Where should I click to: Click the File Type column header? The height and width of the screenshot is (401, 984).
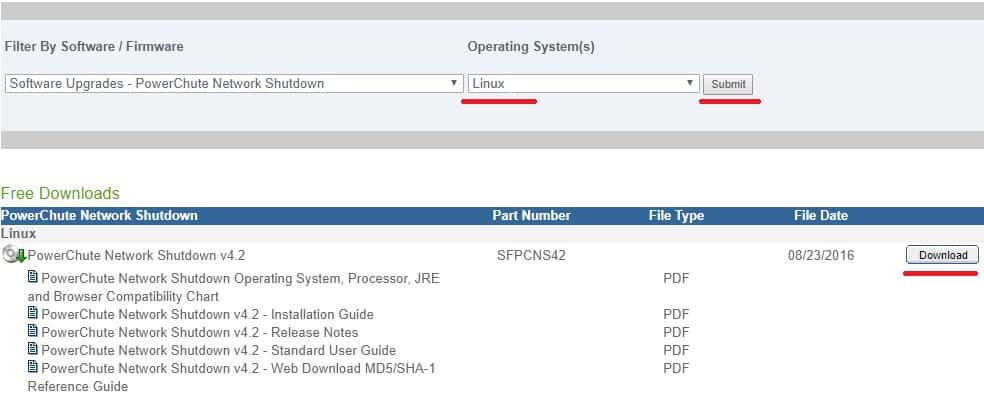click(x=676, y=215)
